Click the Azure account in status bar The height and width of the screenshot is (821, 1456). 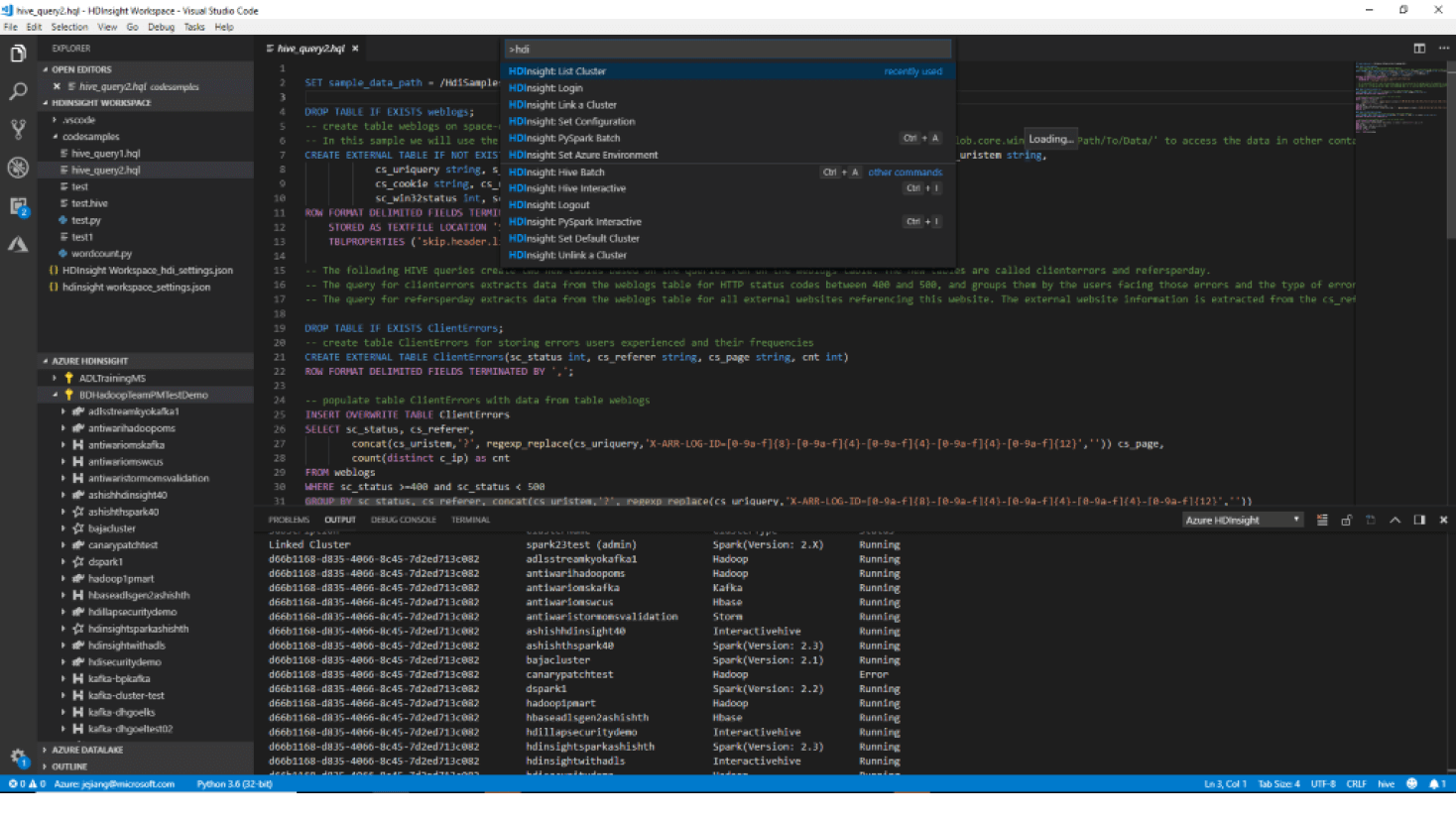click(114, 784)
